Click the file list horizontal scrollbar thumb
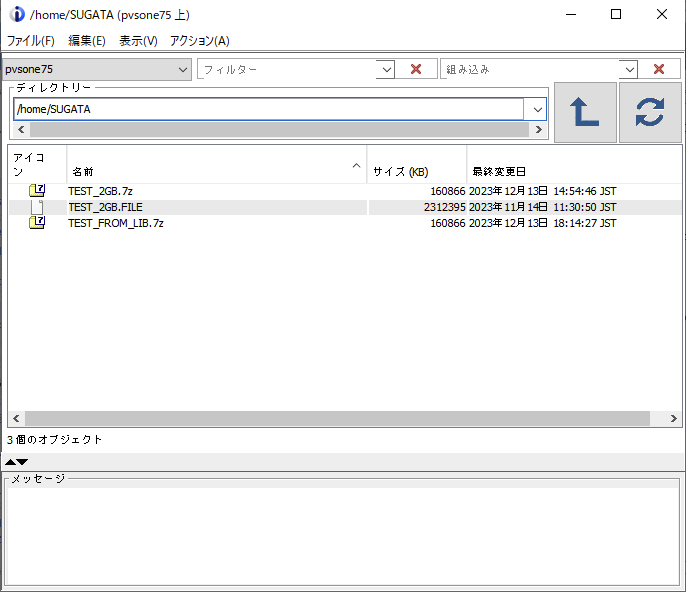This screenshot has width=686, height=592. click(337, 418)
